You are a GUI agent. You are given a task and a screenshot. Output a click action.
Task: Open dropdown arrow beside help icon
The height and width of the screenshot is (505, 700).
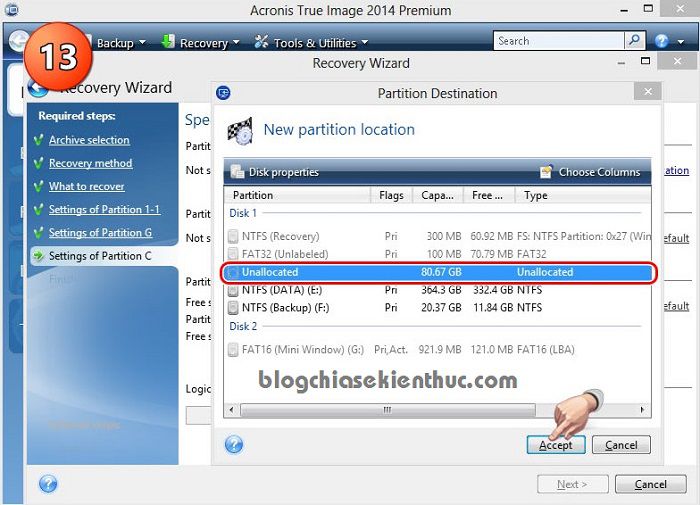(x=681, y=42)
